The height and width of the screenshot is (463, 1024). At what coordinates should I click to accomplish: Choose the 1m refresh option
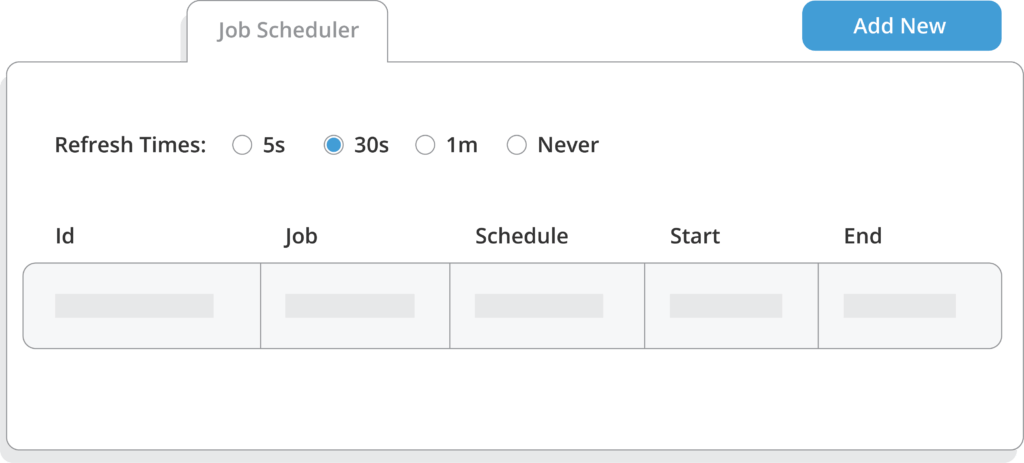[425, 145]
